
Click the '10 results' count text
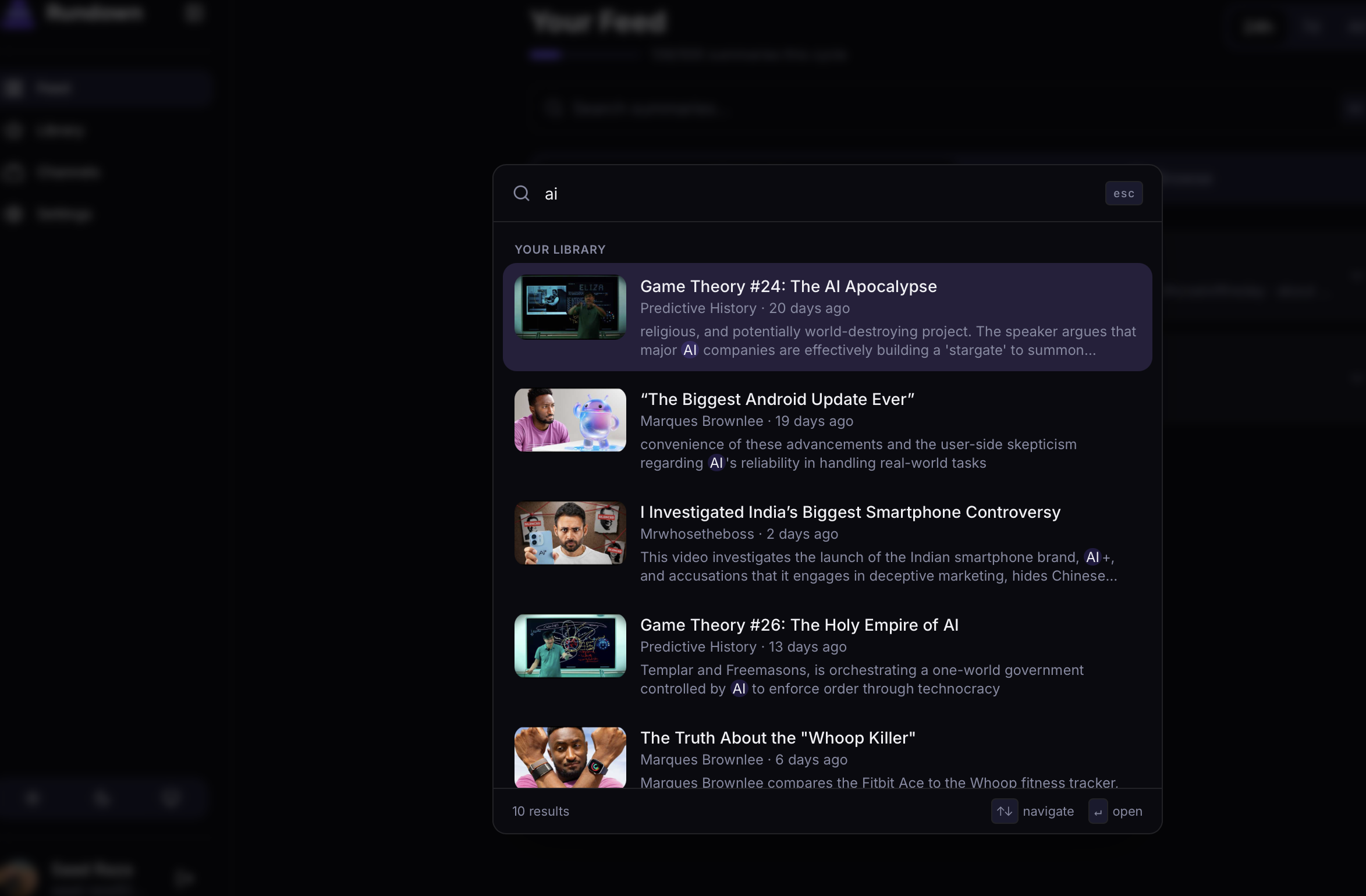click(540, 811)
